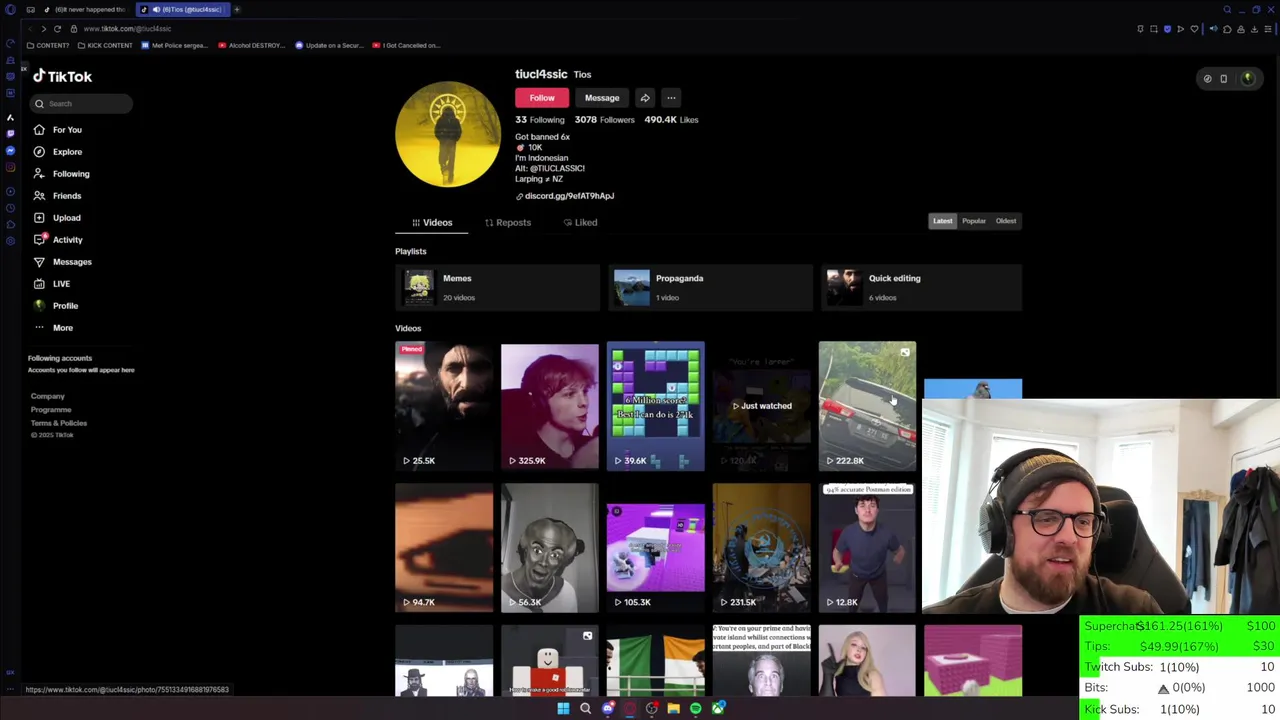Toggle the browser ad-blocker shield icon

[1167, 29]
